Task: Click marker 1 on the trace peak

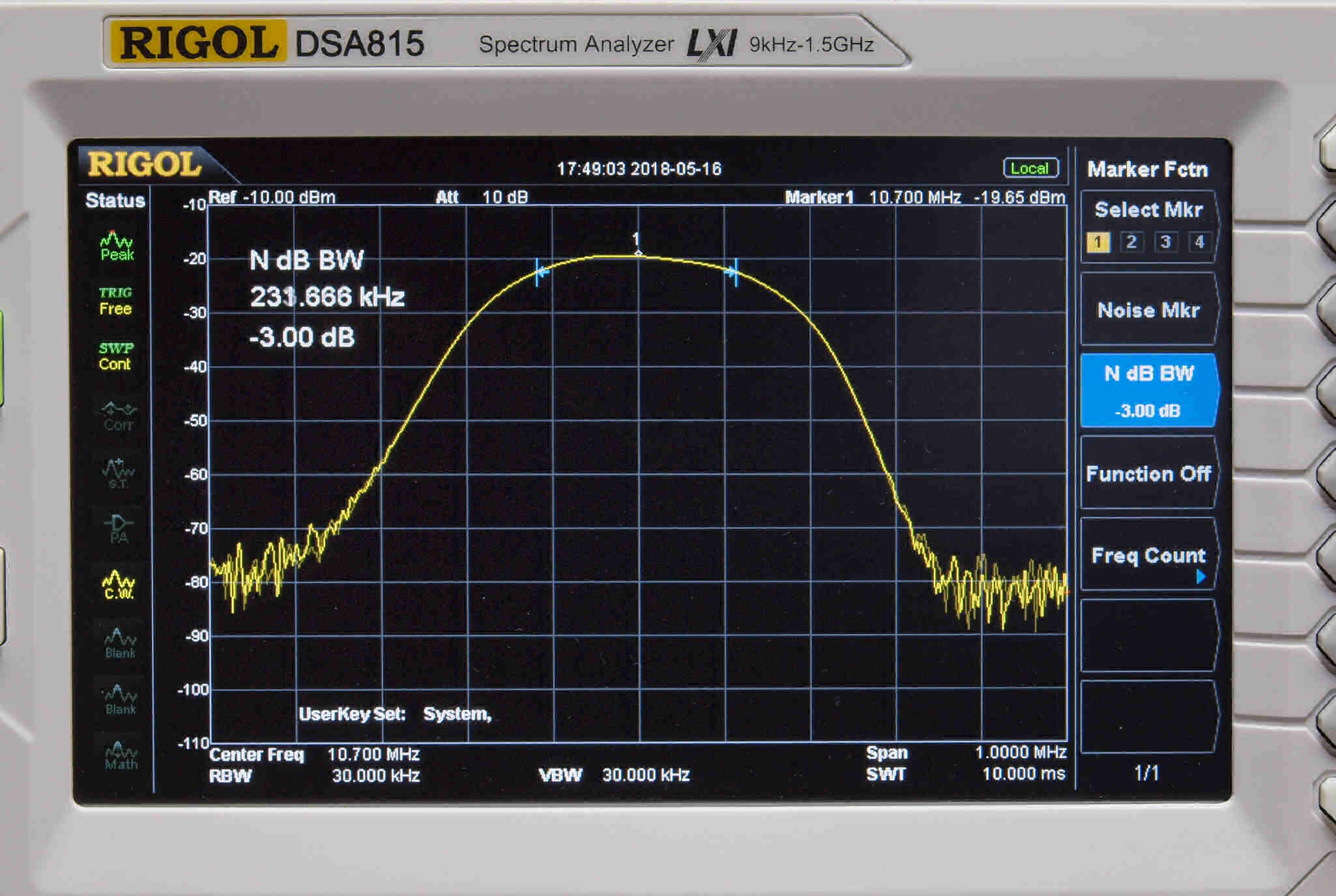Action: point(638,253)
